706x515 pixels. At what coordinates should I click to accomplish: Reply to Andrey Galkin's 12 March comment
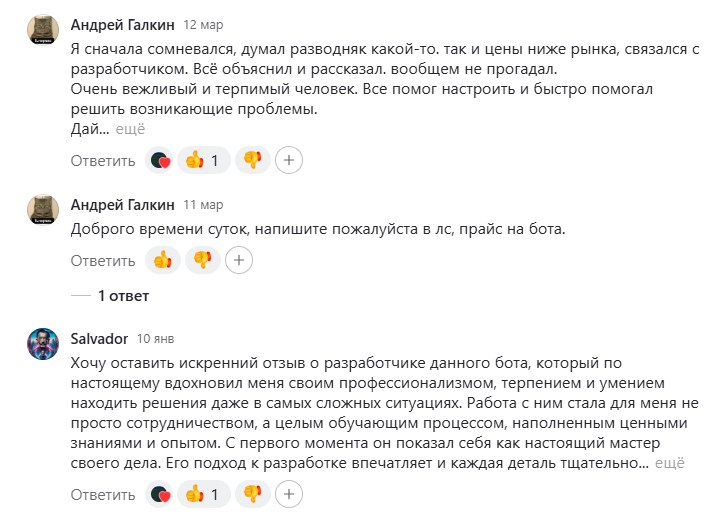coord(103,160)
